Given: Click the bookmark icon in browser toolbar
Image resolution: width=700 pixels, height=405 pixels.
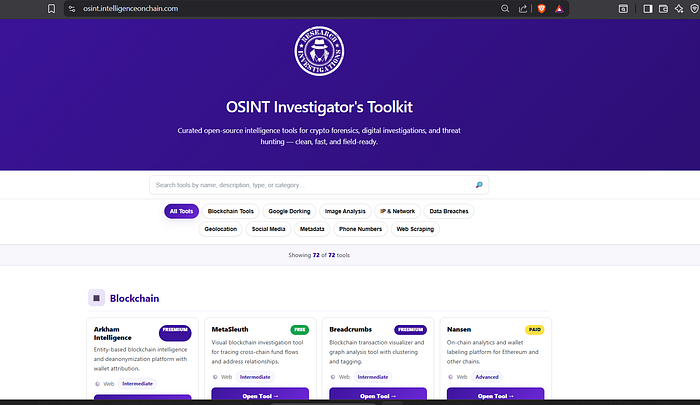Looking at the screenshot, I should [x=51, y=8].
